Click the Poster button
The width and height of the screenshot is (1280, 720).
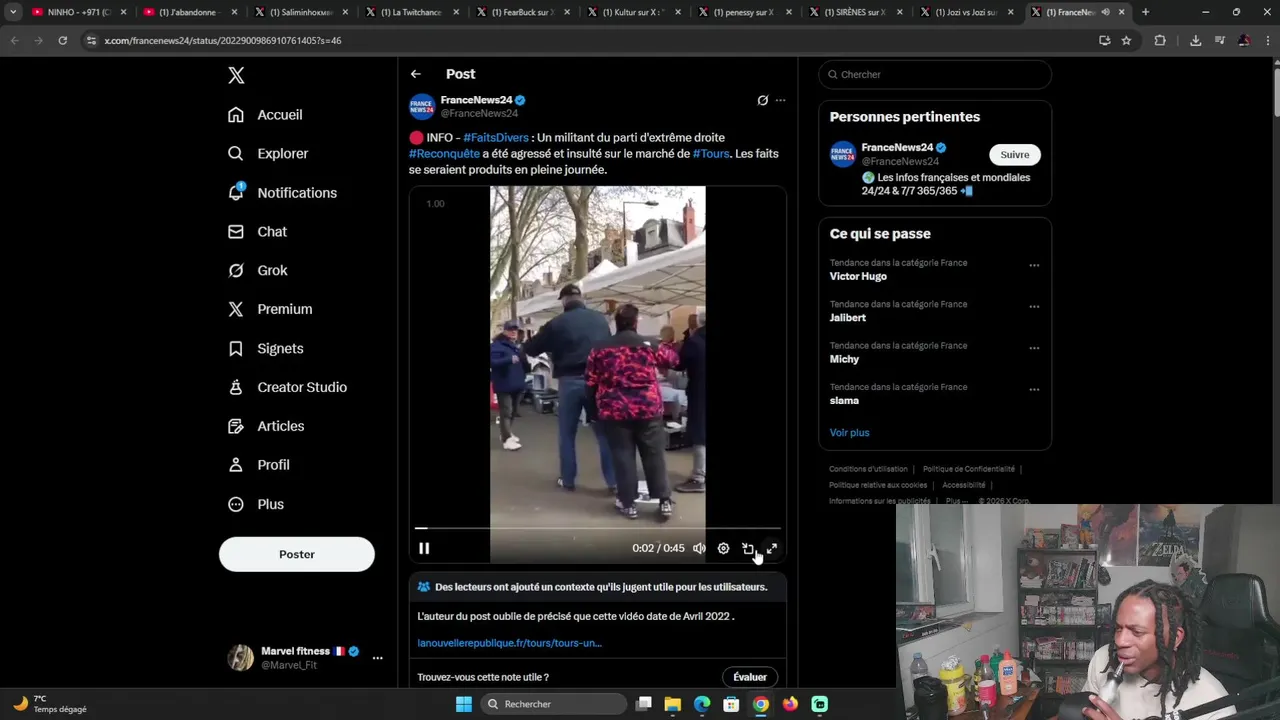[x=297, y=554]
